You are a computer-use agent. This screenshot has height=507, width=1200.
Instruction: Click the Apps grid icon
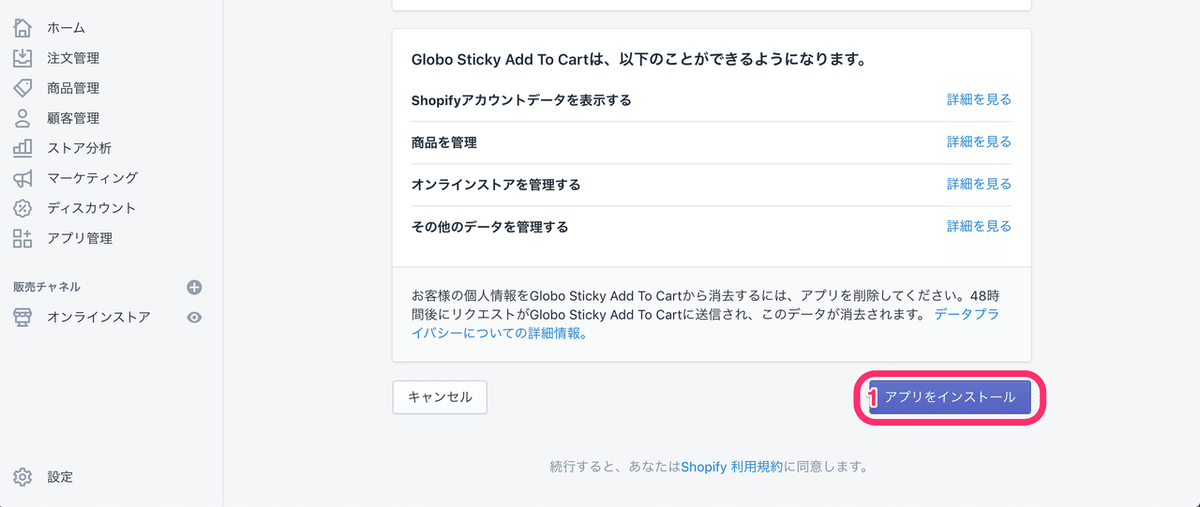(22, 238)
